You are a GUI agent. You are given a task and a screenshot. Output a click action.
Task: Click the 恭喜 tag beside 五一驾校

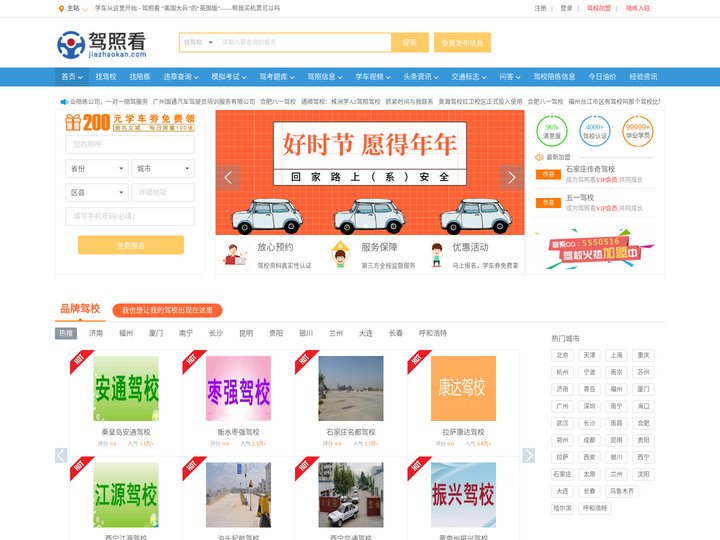548,202
